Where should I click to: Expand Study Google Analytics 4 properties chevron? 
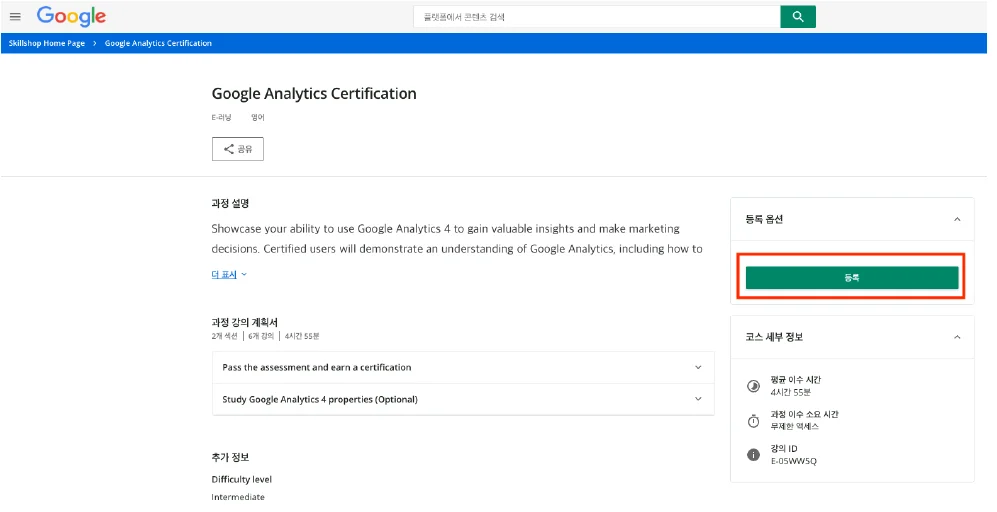(698, 399)
